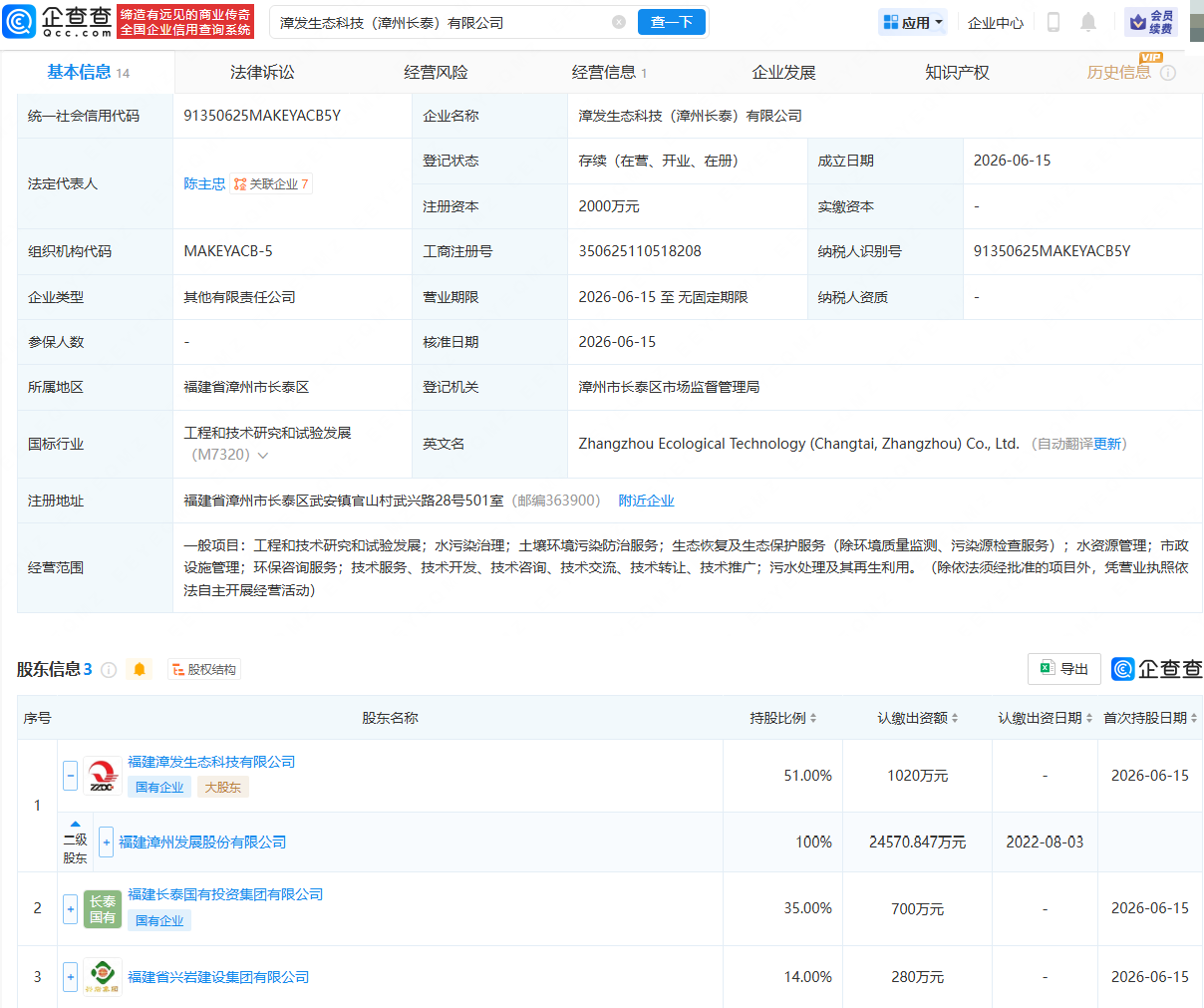
Task: Open 关联企业 7 badge
Action: (272, 183)
